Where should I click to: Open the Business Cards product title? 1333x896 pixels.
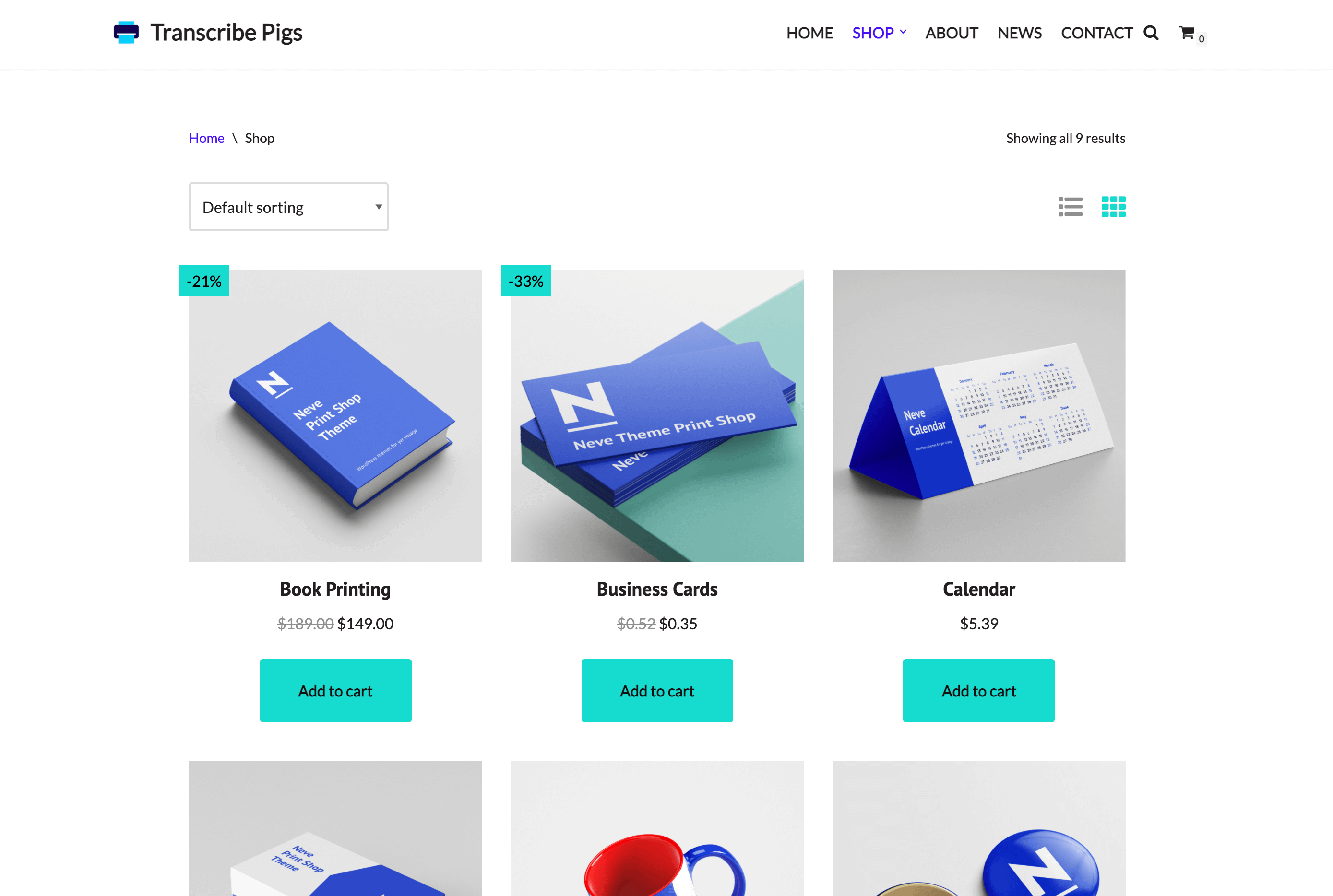pyautogui.click(x=657, y=589)
